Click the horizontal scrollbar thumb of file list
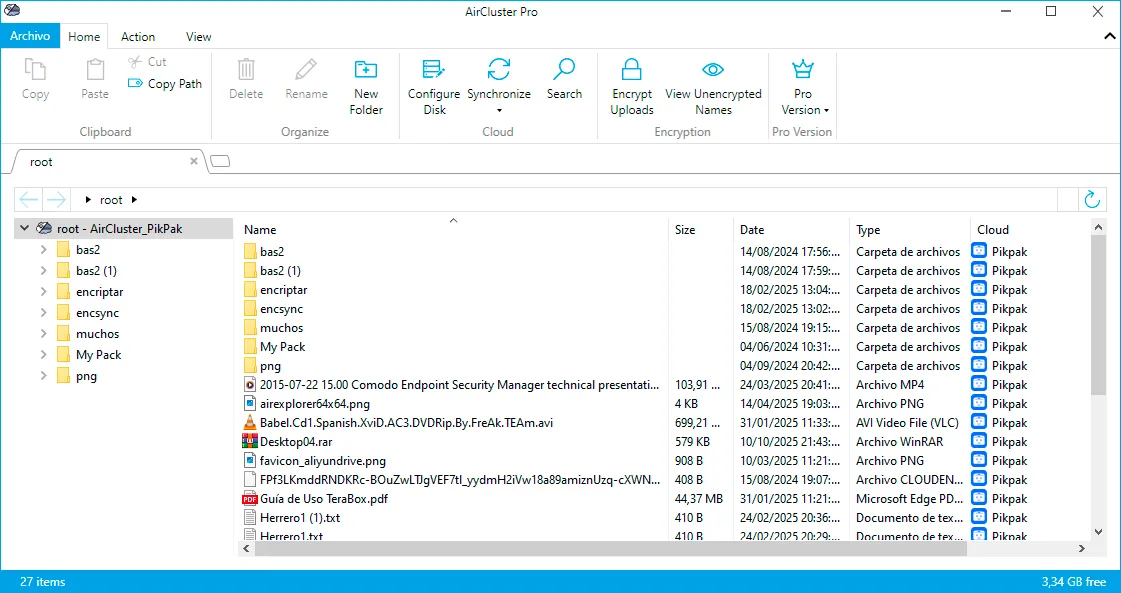 click(x=610, y=549)
